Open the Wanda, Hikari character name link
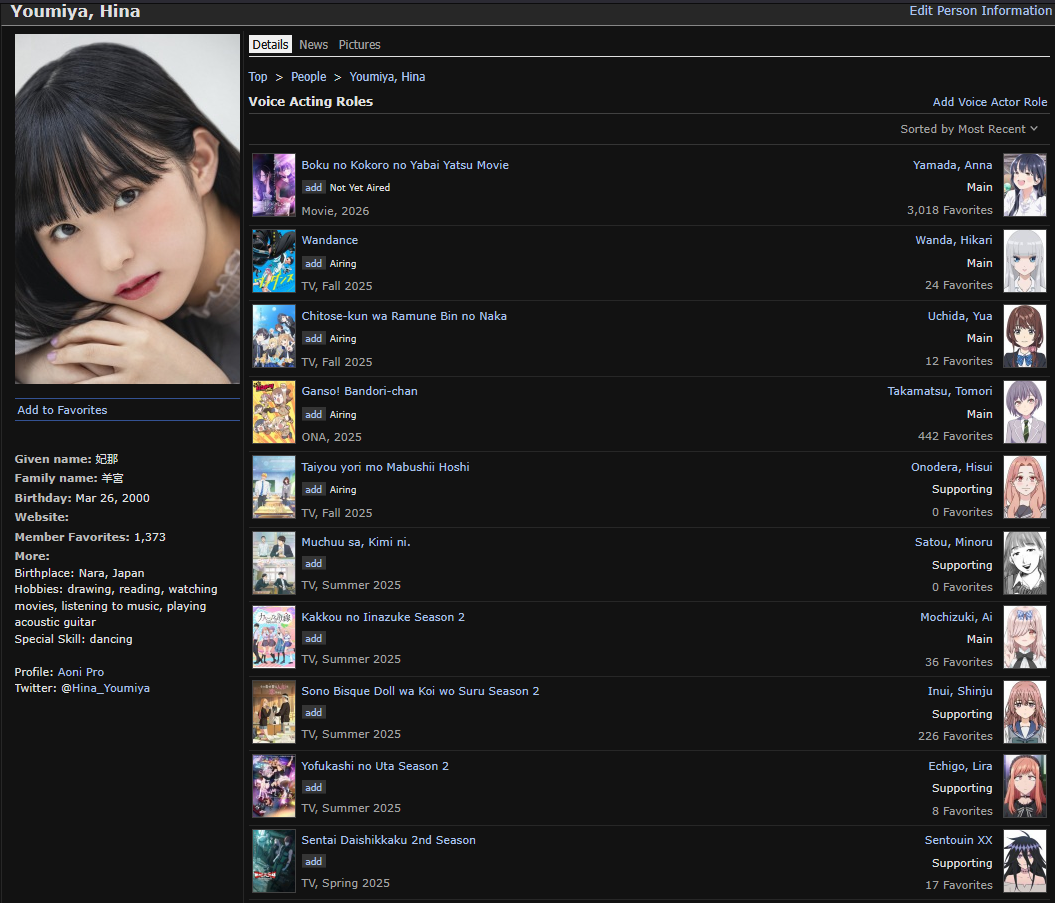The width and height of the screenshot is (1055, 903). point(953,240)
